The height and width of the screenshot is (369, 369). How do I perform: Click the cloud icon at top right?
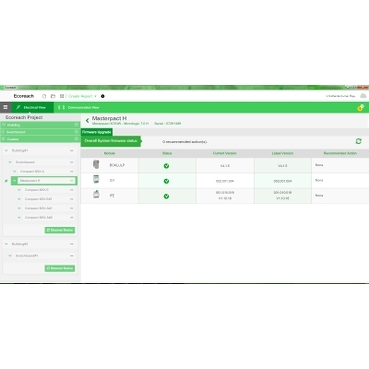tap(363, 96)
